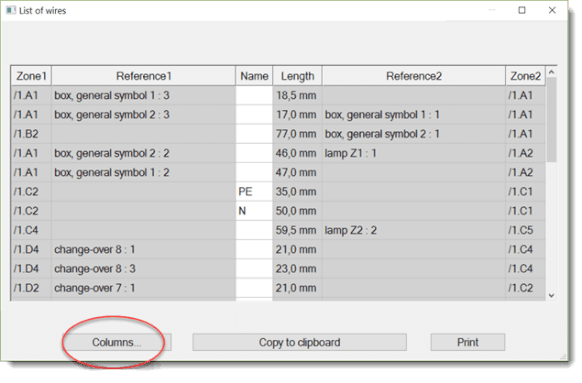This screenshot has width=582, height=383.
Task: Click the Reference2 column header
Action: [x=413, y=76]
